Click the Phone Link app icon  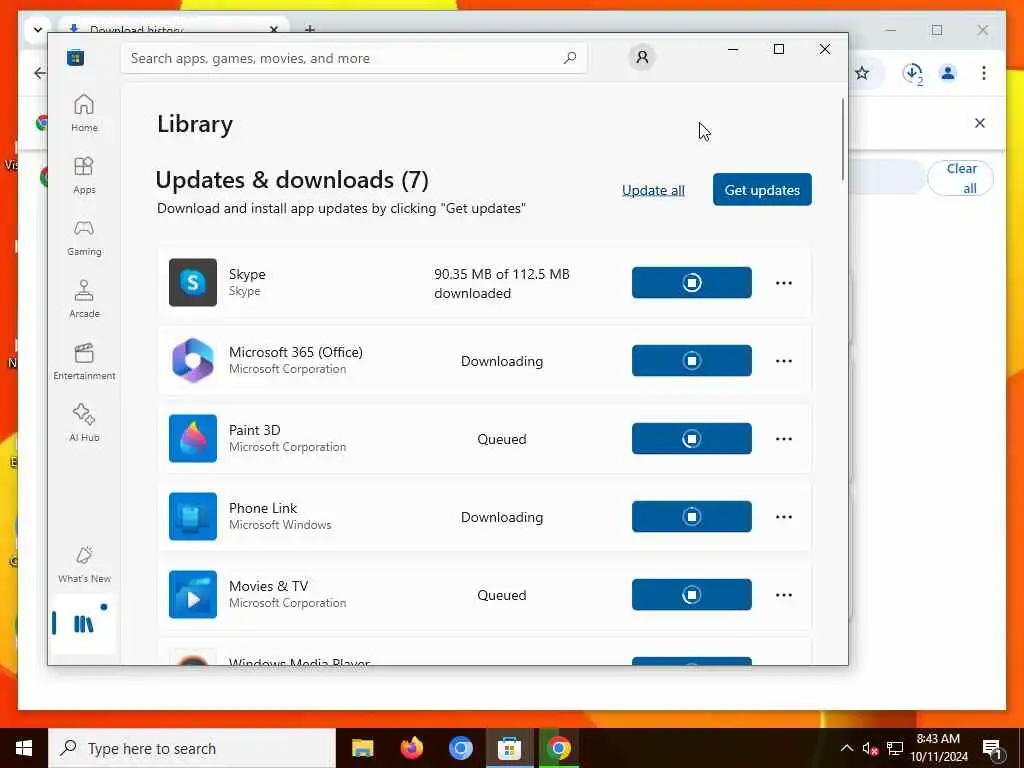(x=193, y=517)
